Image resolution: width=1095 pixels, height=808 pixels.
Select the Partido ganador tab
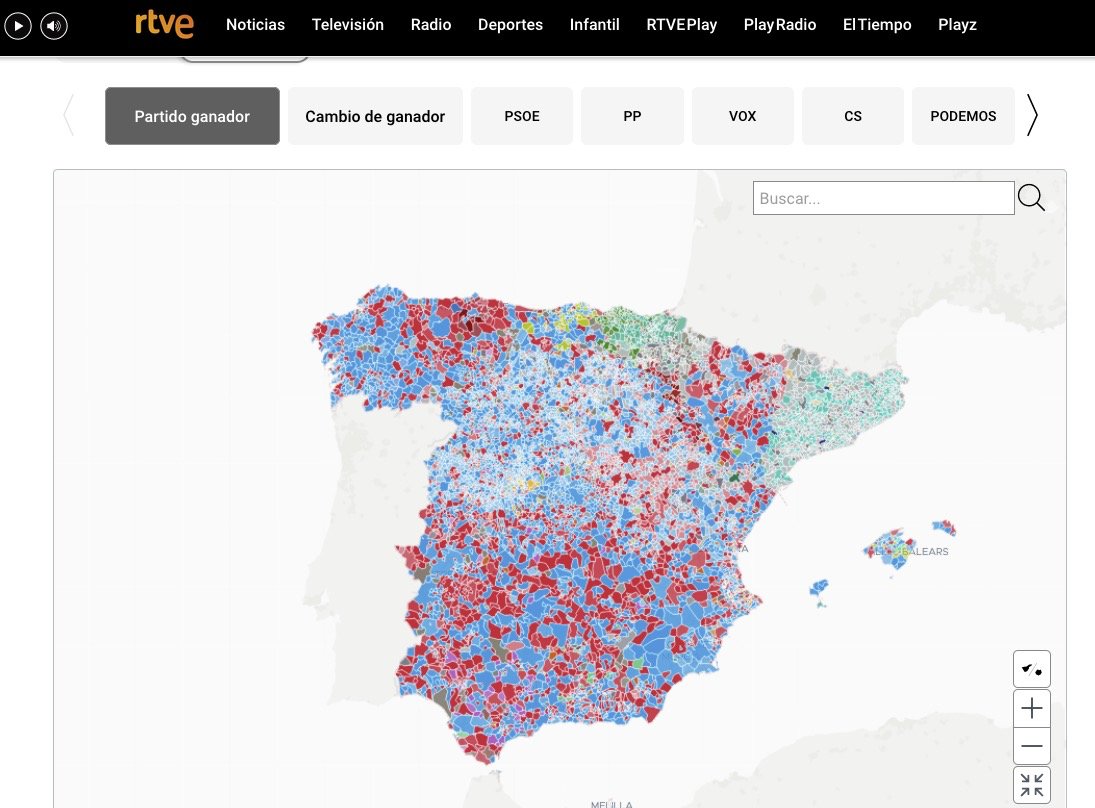click(191, 116)
